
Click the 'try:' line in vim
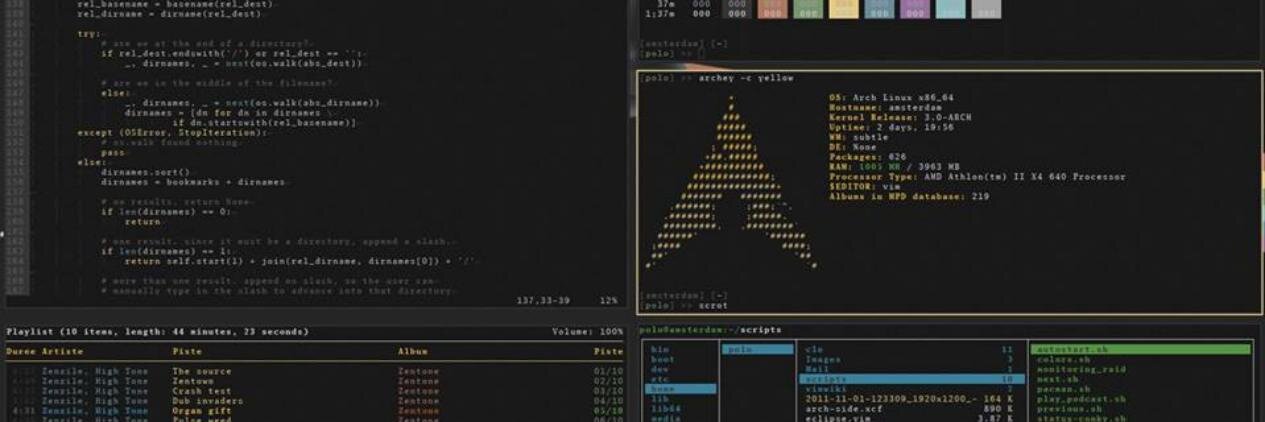pyautogui.click(x=88, y=34)
